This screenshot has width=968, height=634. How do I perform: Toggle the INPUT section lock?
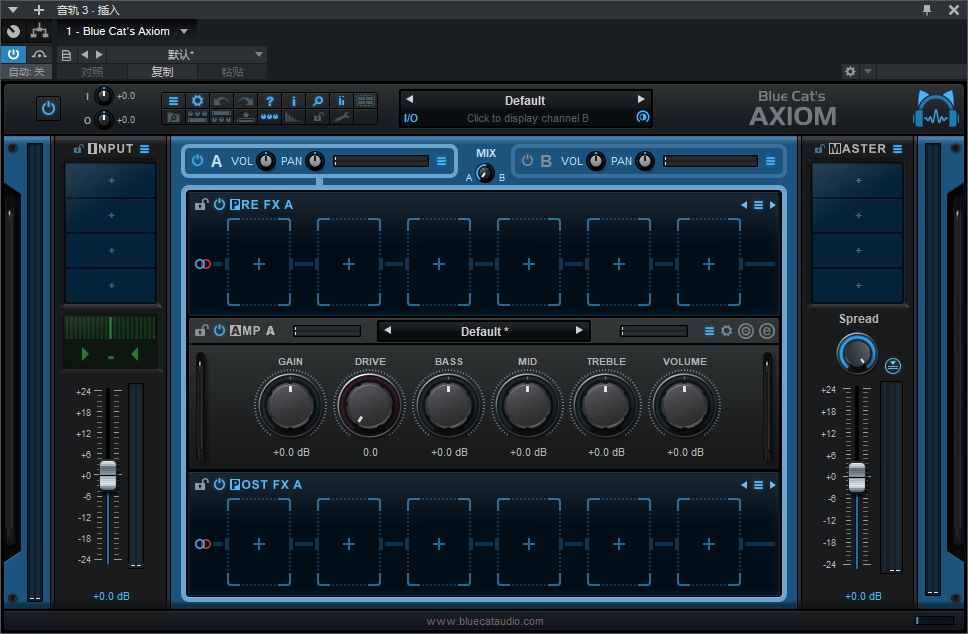tap(78, 149)
